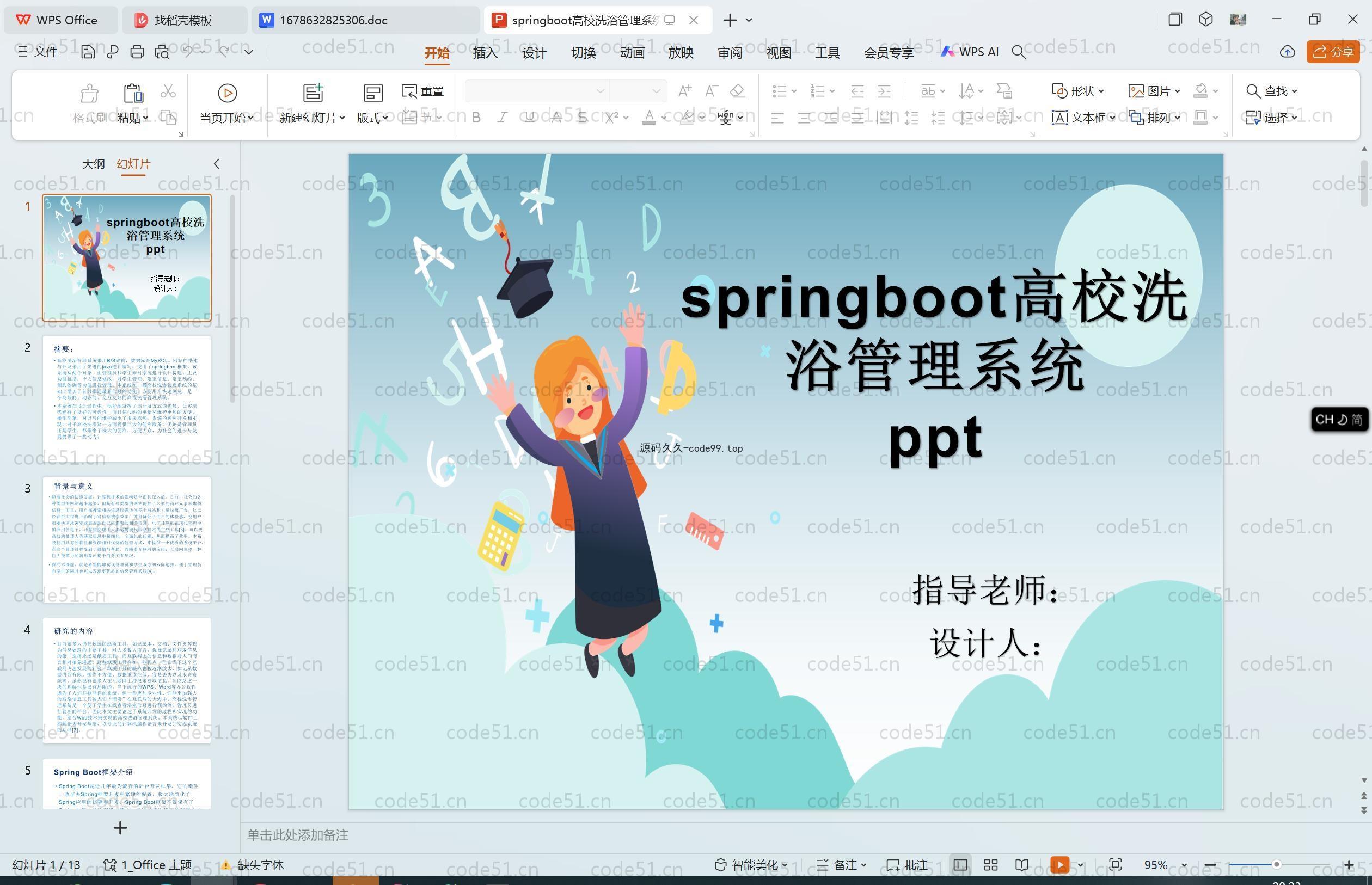Toggle Italic formatting
The image size is (1372, 885).
click(x=503, y=118)
